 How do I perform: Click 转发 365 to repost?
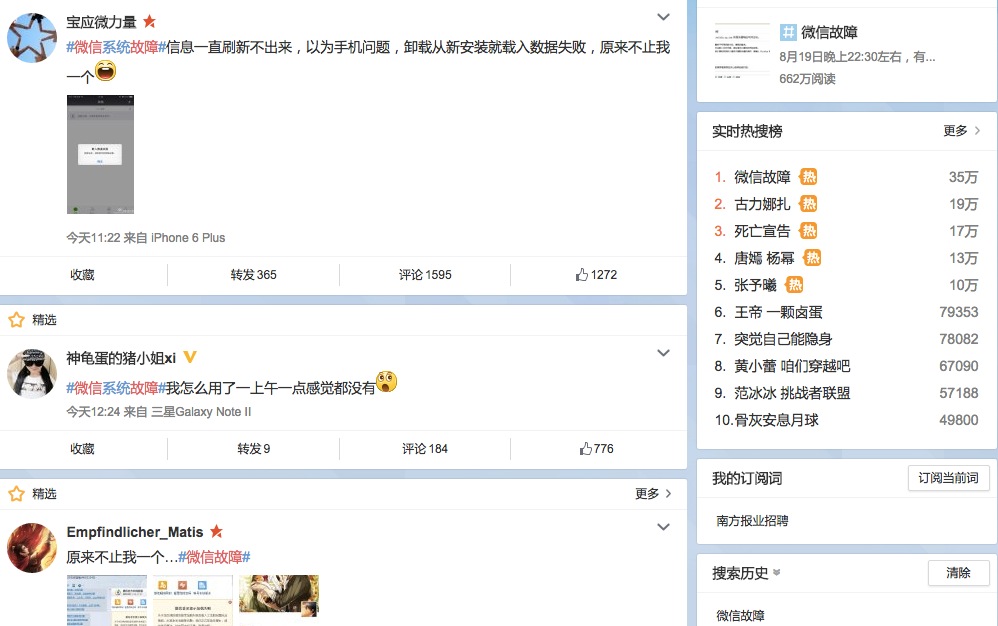(x=253, y=275)
